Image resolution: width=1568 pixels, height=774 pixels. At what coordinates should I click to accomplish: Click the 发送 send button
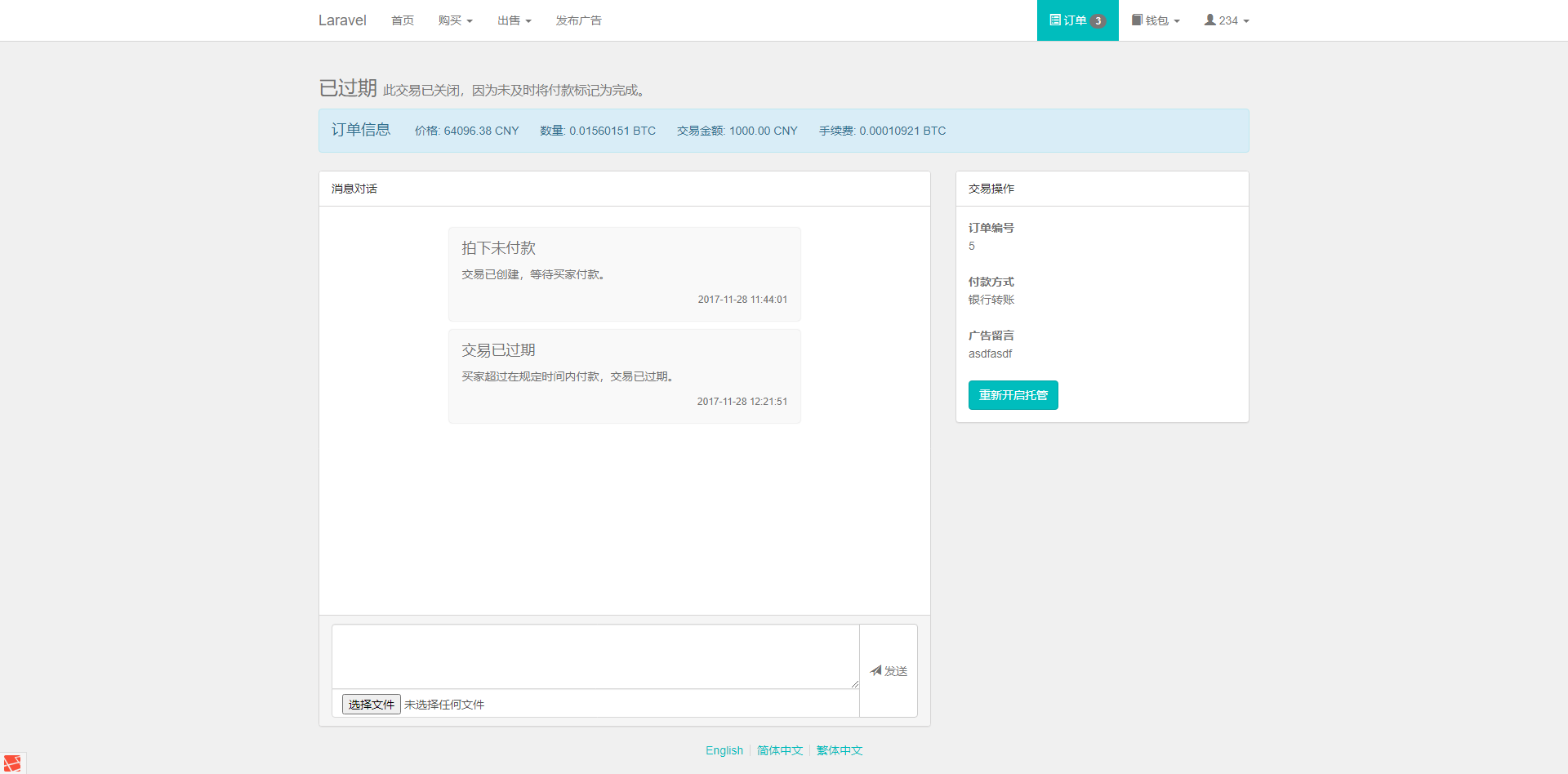[888, 670]
